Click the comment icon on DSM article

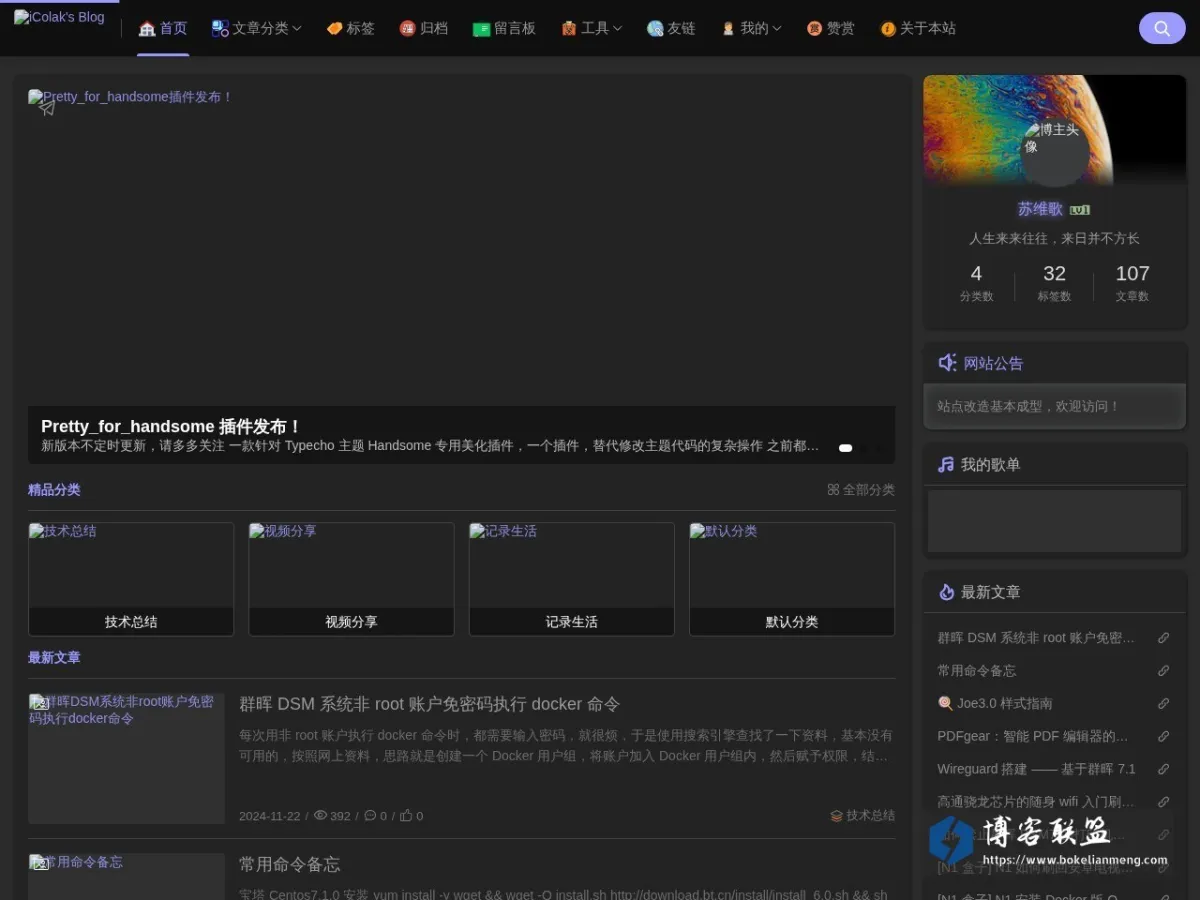click(x=370, y=815)
